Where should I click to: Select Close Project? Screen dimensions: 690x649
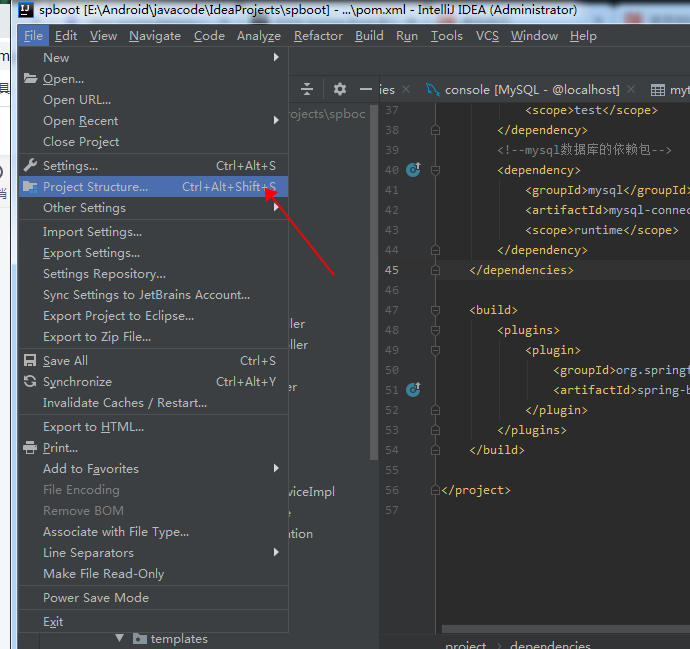point(154,142)
